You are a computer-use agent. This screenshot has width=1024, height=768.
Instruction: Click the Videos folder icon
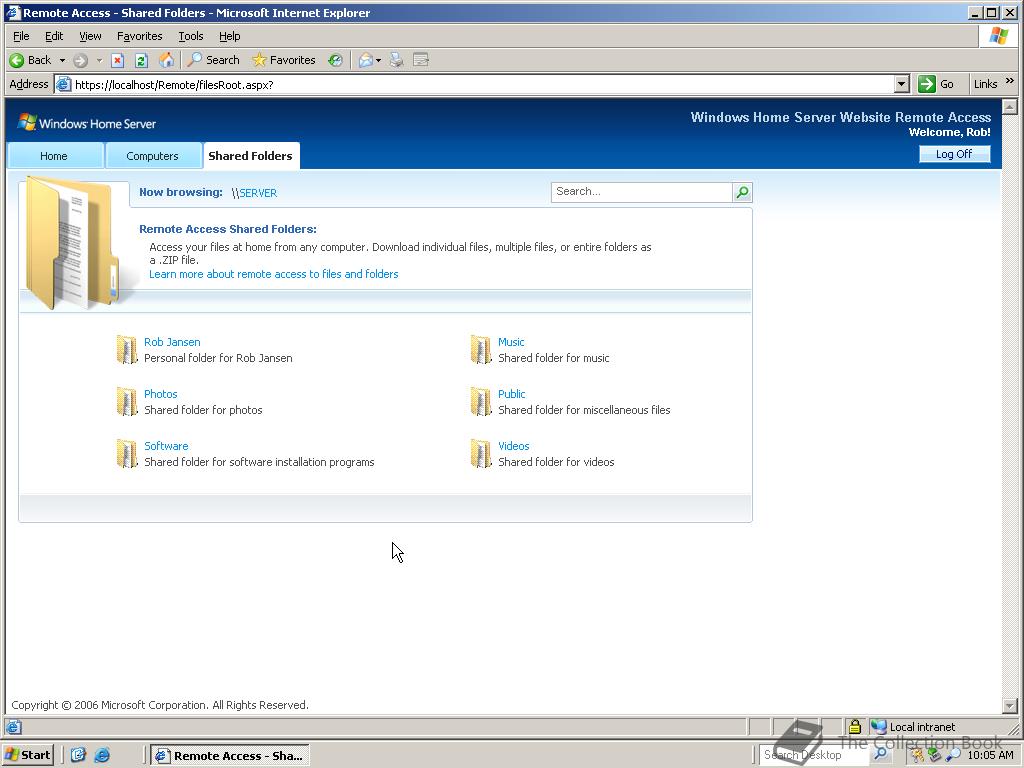pos(481,453)
